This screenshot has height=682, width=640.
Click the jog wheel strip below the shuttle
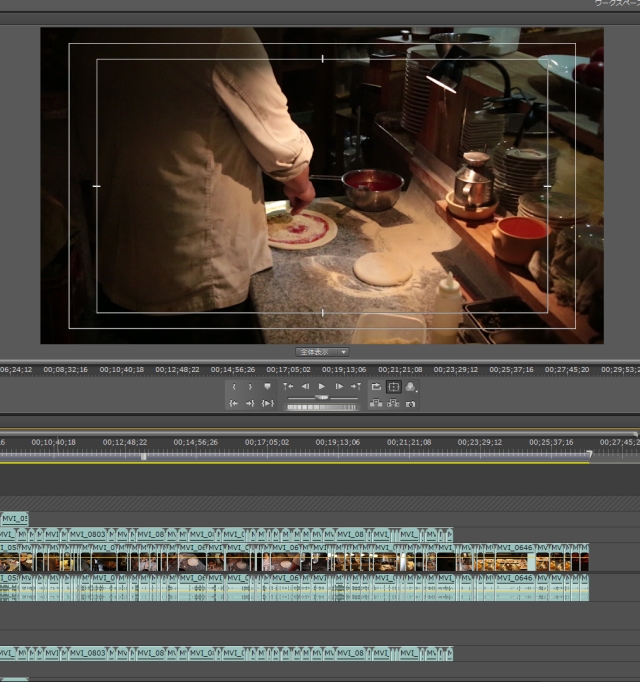(x=322, y=407)
